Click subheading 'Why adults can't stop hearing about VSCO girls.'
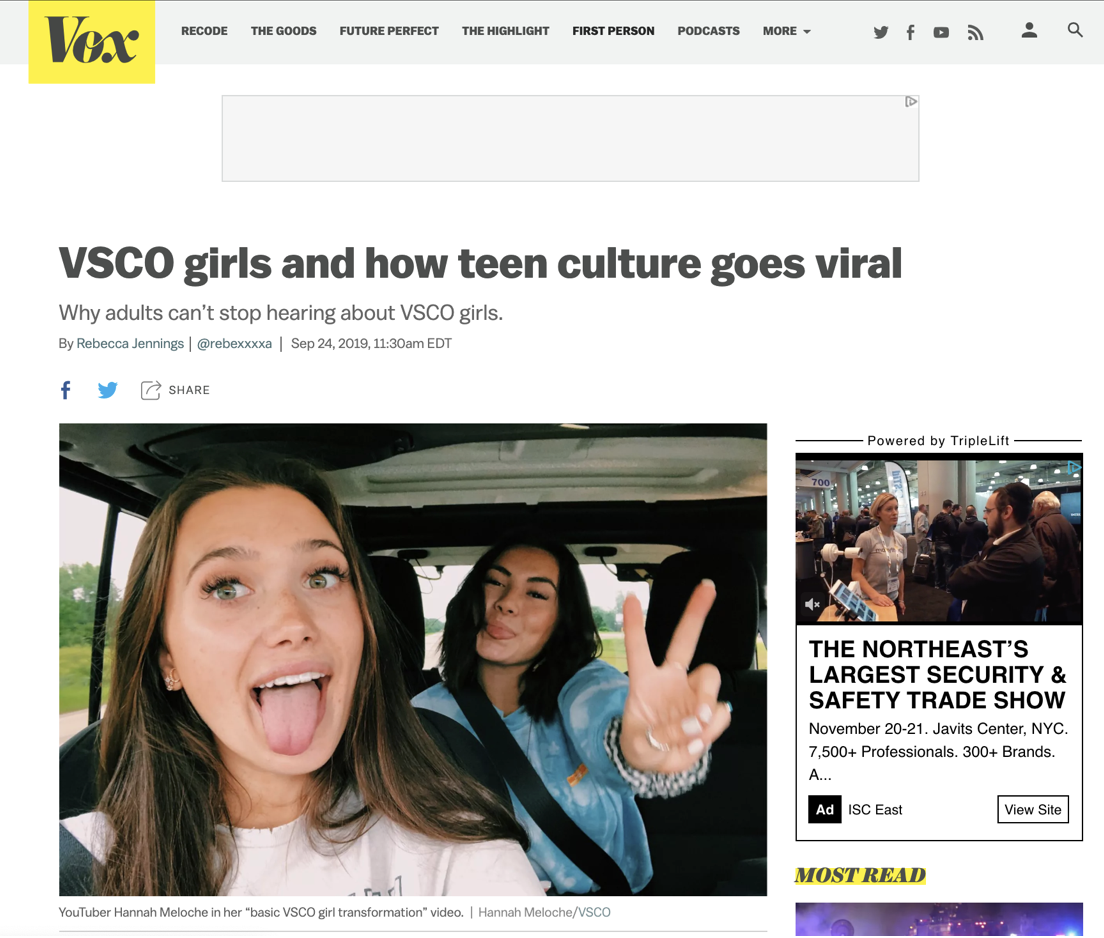 (x=280, y=313)
